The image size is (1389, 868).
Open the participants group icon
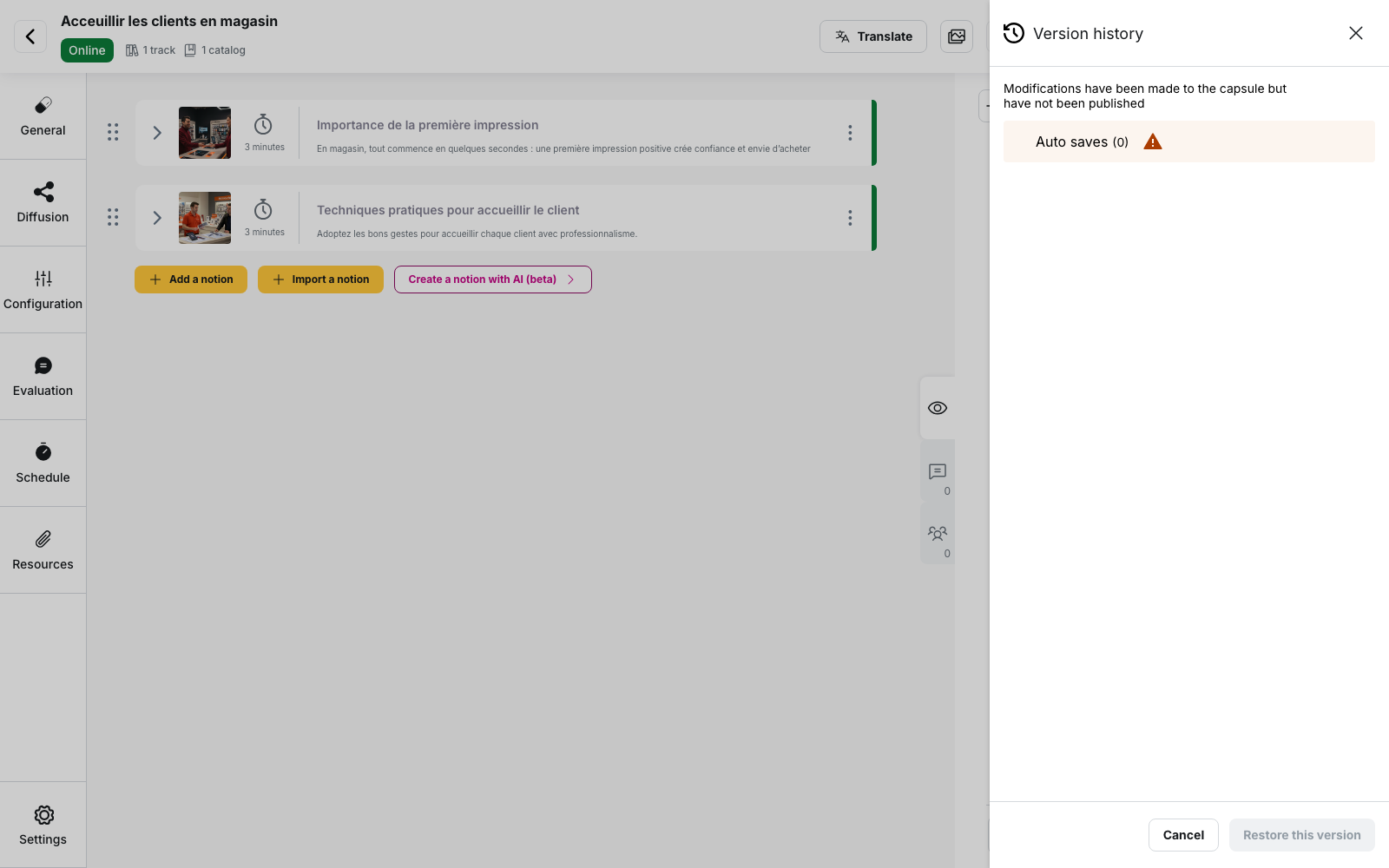click(938, 534)
